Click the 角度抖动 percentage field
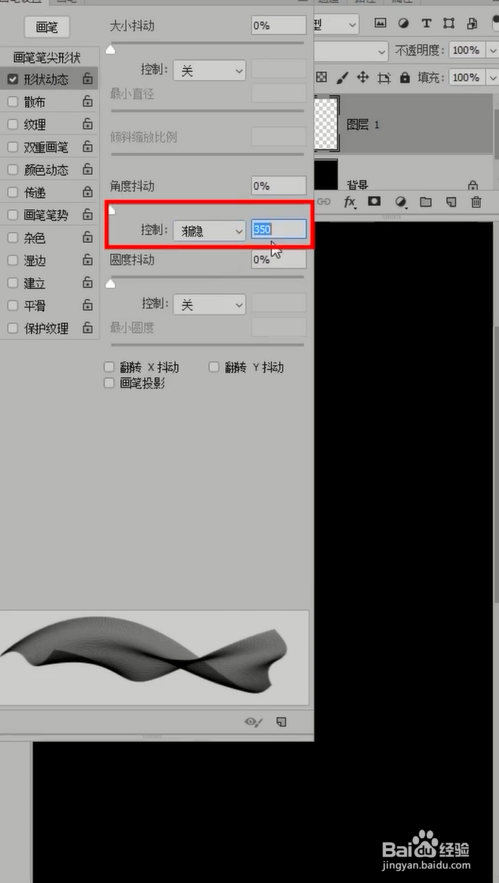The width and height of the screenshot is (499, 883). (x=279, y=185)
